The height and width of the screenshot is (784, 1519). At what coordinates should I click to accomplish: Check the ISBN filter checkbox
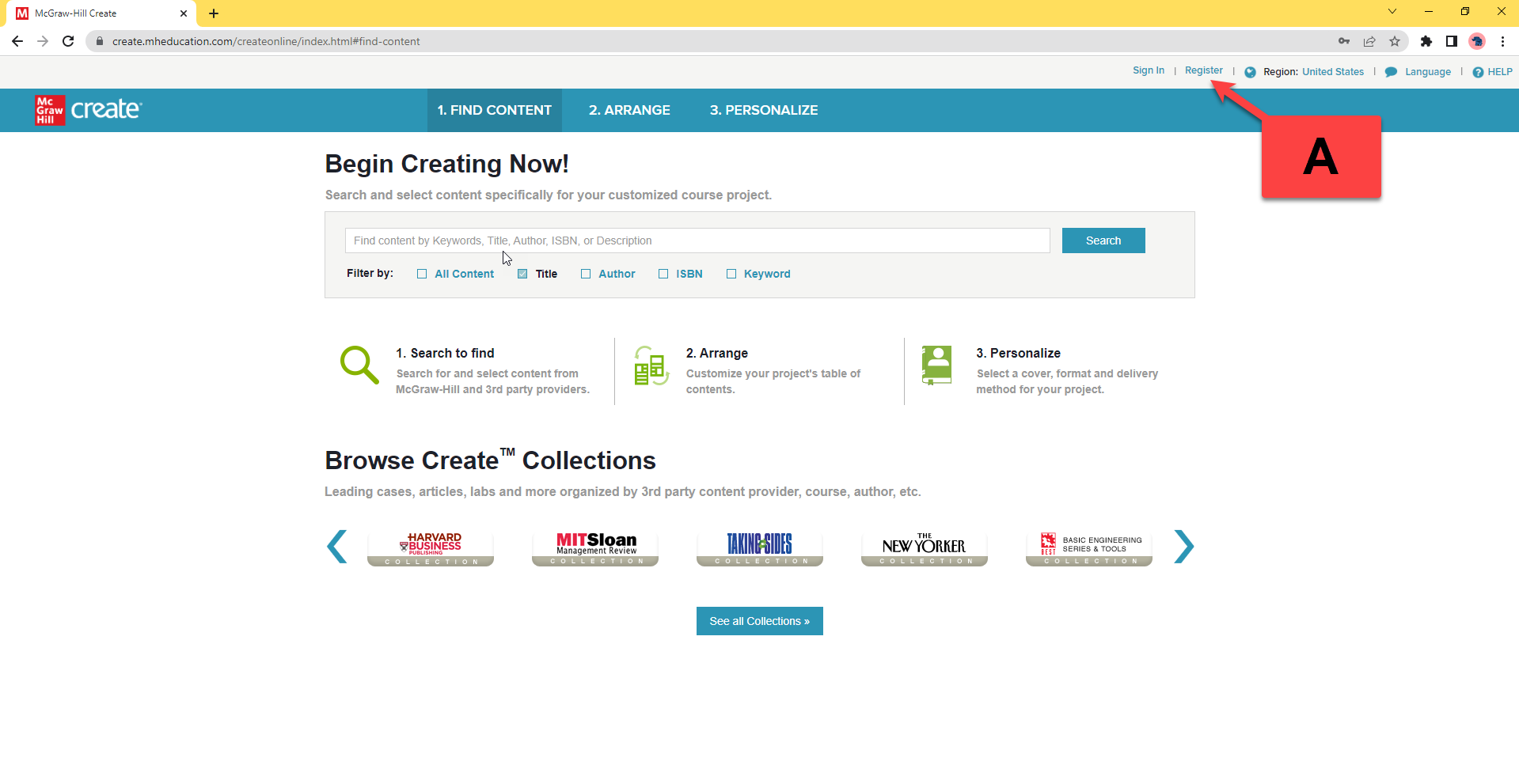click(663, 274)
